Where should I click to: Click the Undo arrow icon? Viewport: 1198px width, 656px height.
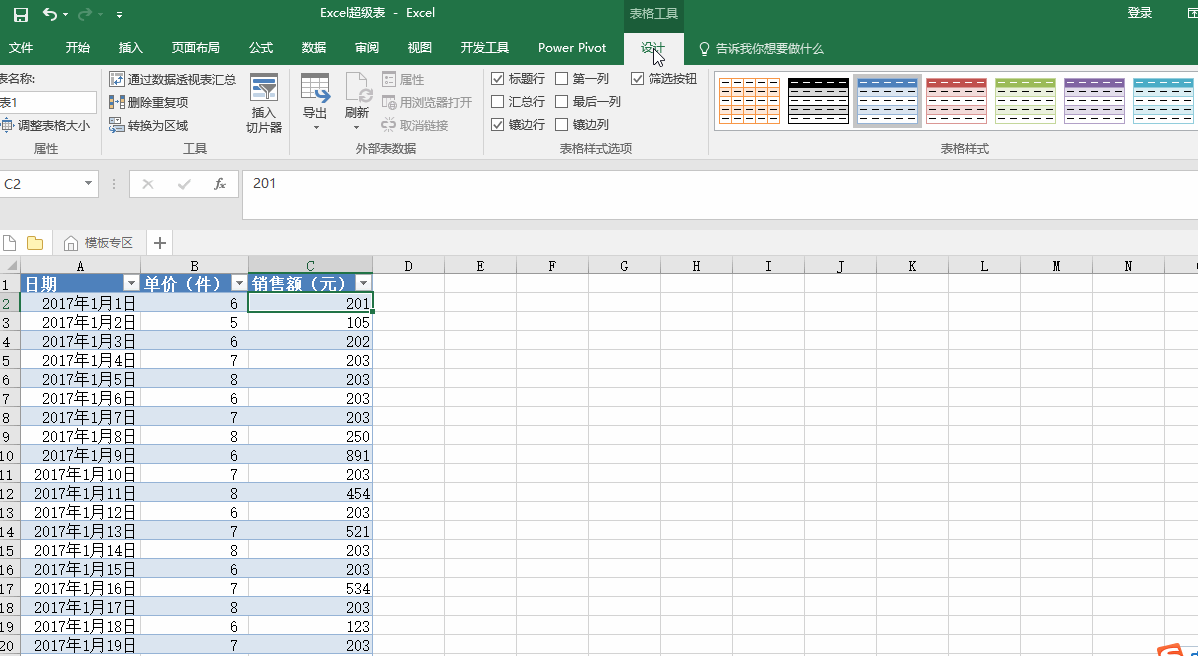[50, 14]
